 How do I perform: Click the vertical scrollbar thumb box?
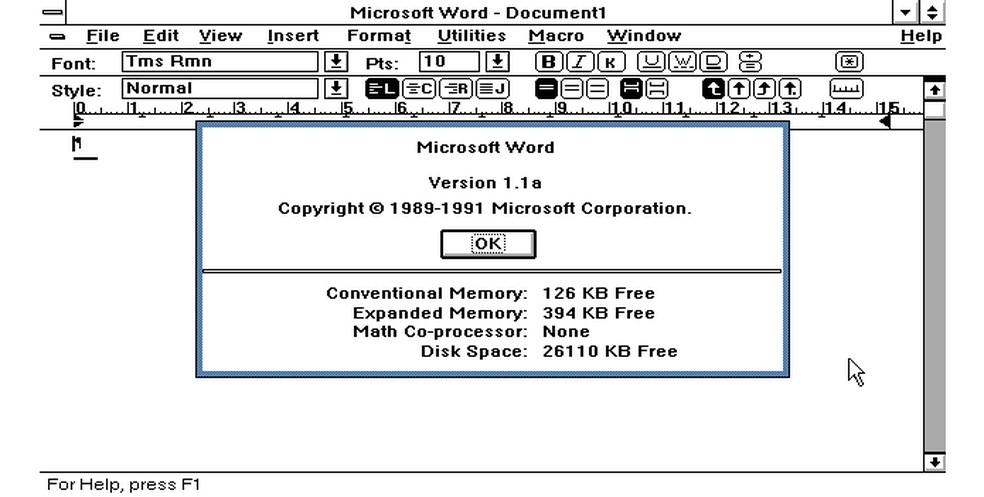tap(934, 109)
